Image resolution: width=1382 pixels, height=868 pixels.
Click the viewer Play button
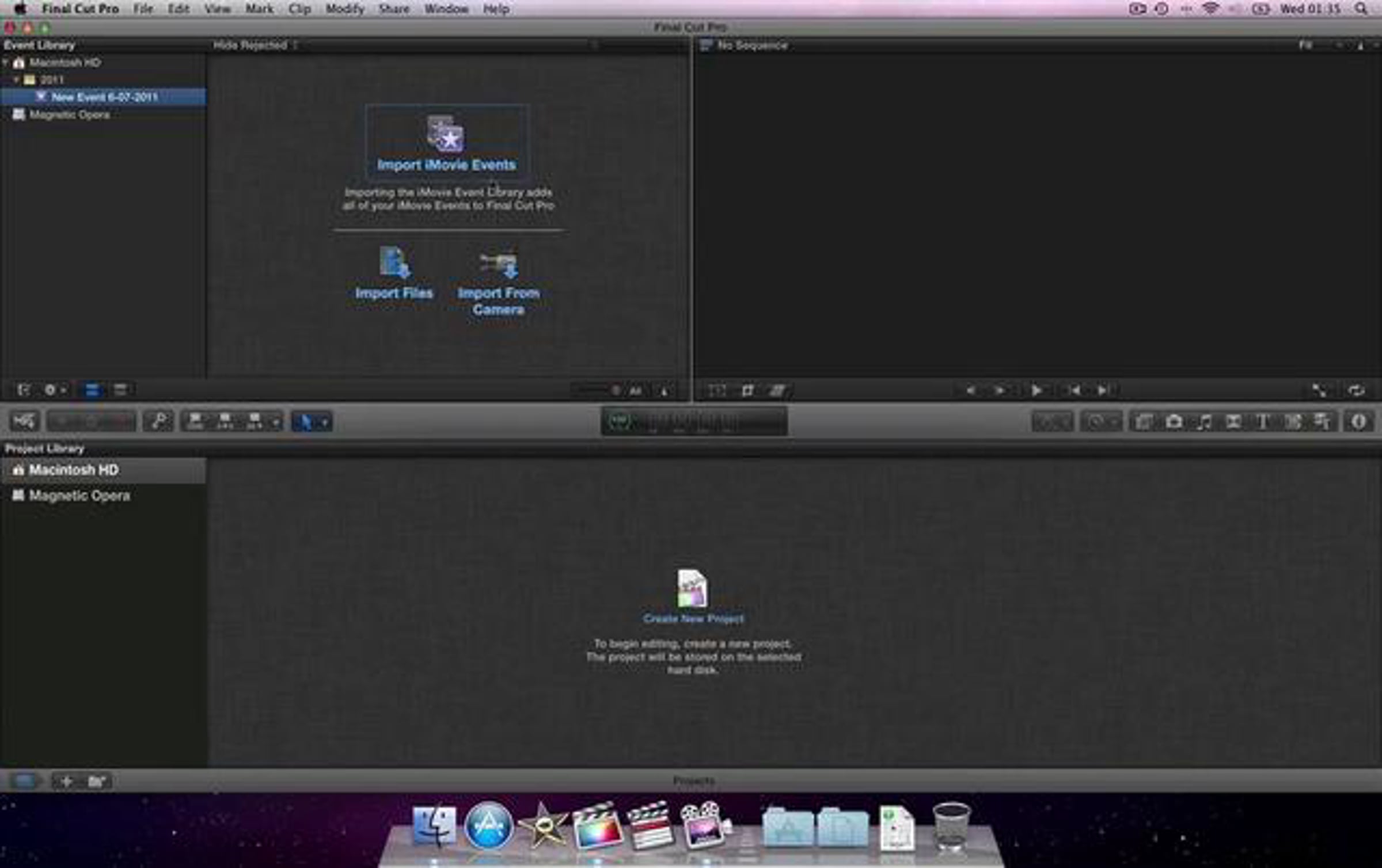tap(1036, 390)
